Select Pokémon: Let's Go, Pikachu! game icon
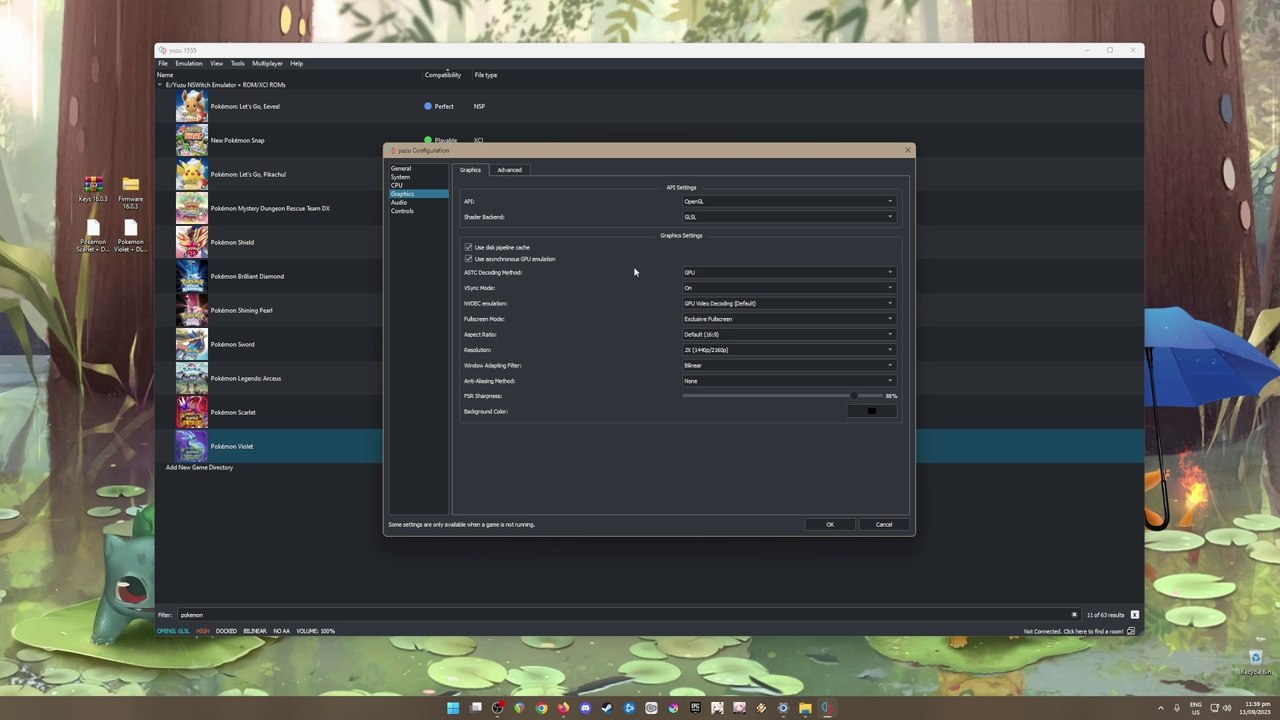Image resolution: width=1280 pixels, height=720 pixels. [192, 174]
